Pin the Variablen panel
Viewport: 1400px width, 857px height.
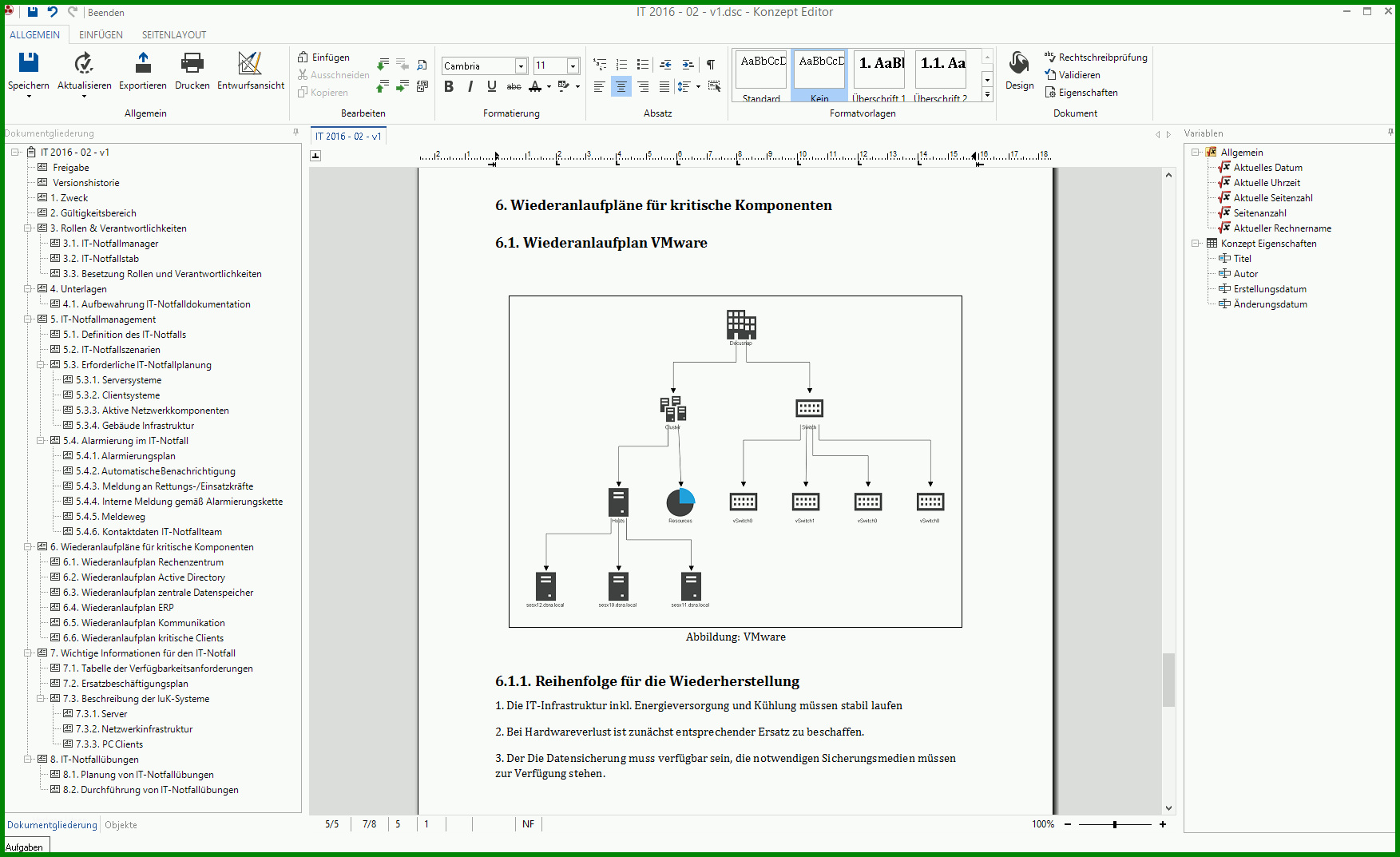pyautogui.click(x=1390, y=133)
